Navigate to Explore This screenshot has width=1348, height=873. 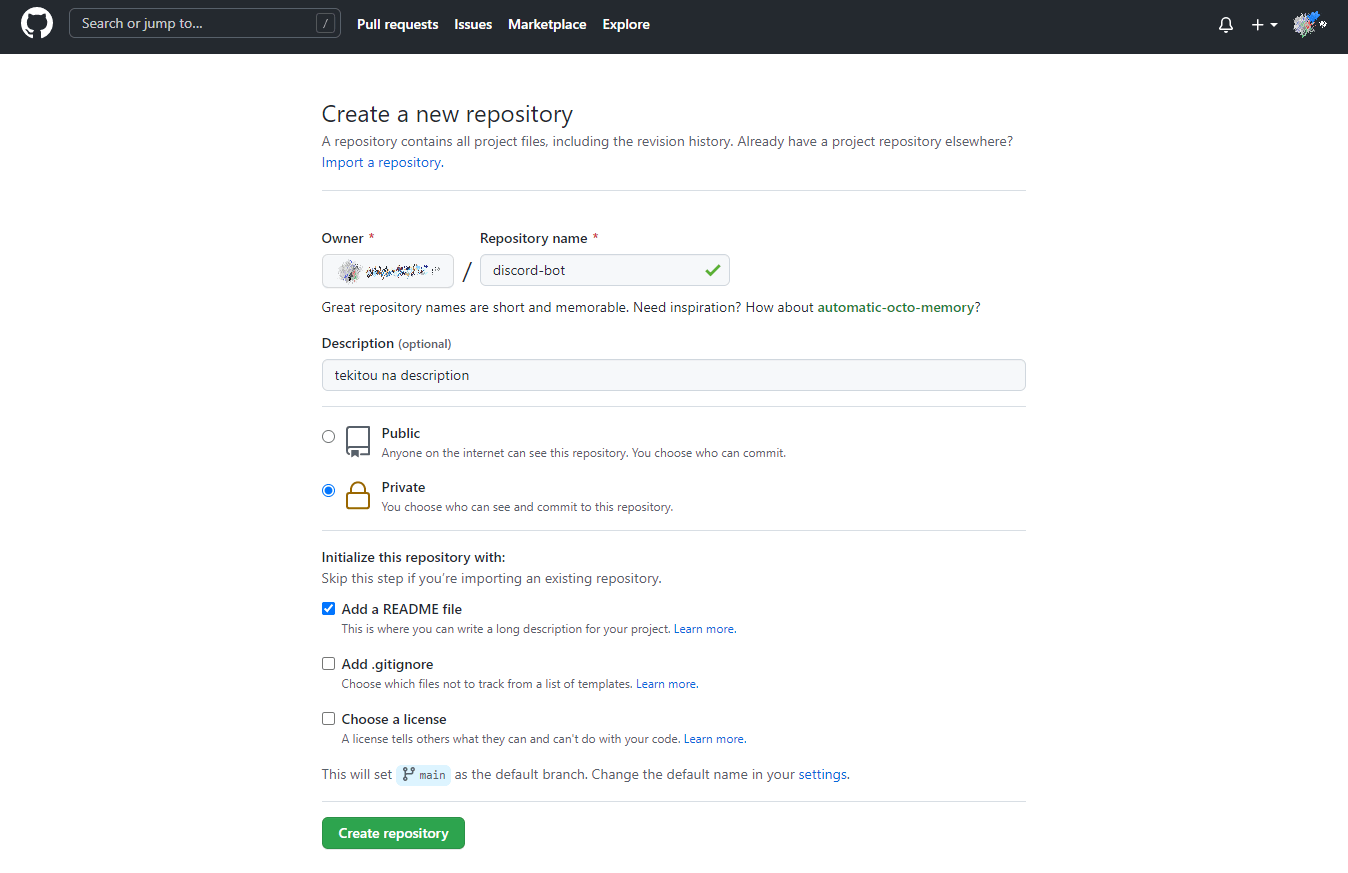click(626, 24)
